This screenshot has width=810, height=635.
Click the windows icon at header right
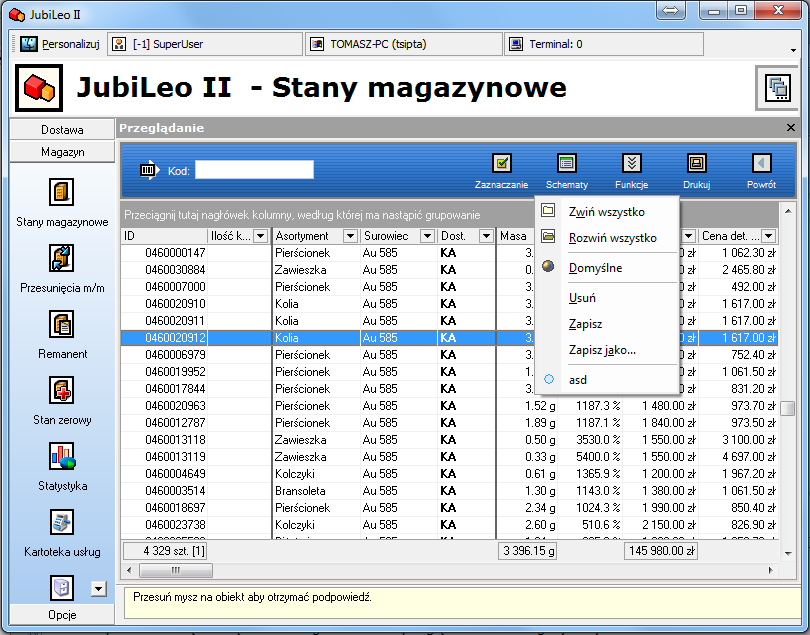coord(777,87)
